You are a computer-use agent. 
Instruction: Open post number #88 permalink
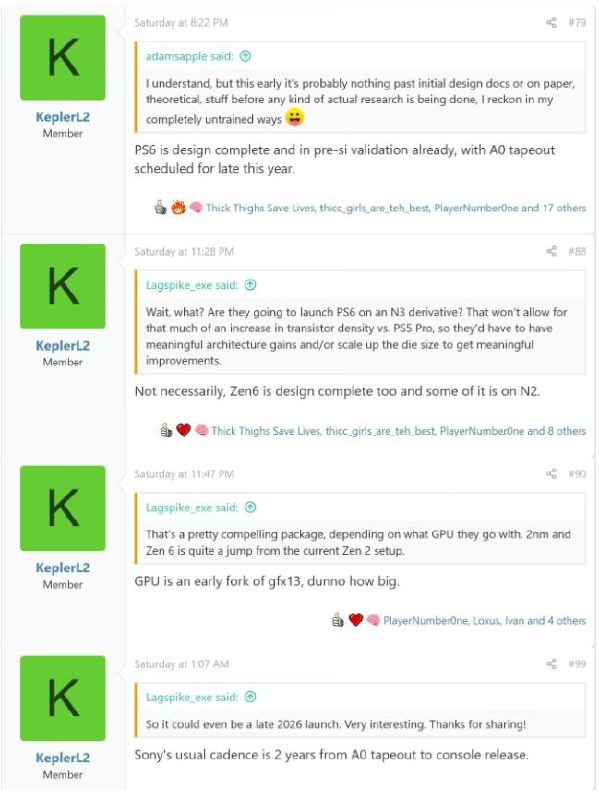577,251
